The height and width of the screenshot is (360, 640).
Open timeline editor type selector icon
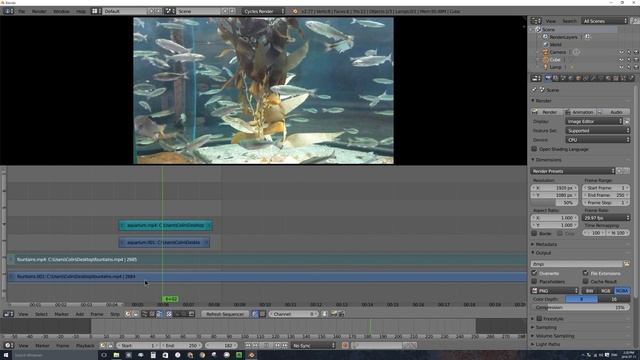[9, 346]
